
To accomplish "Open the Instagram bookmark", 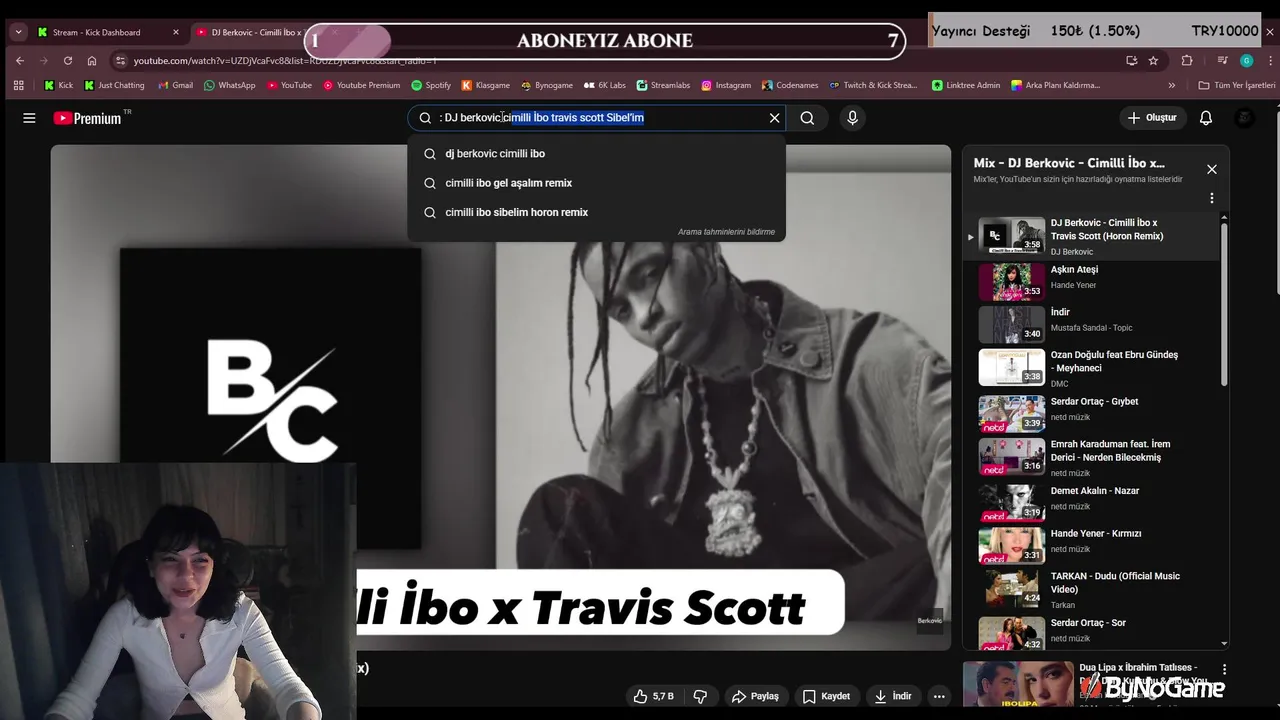I will click(x=726, y=85).
